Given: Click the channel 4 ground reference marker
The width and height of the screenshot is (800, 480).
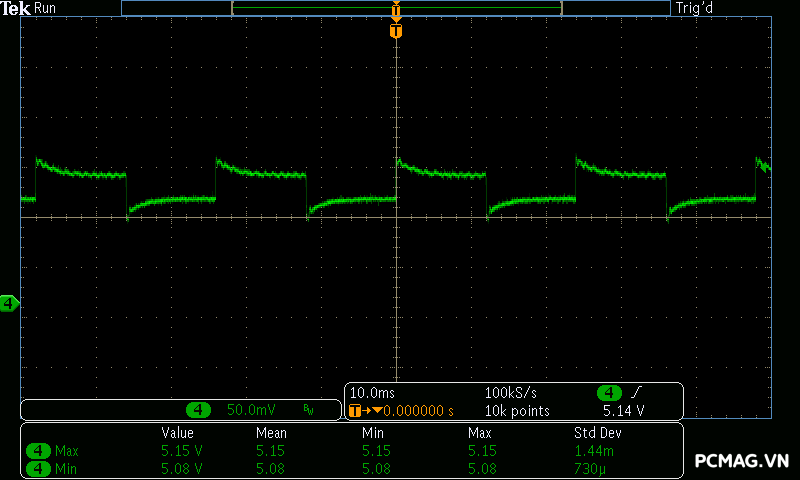Looking at the screenshot, I should (x=9, y=303).
